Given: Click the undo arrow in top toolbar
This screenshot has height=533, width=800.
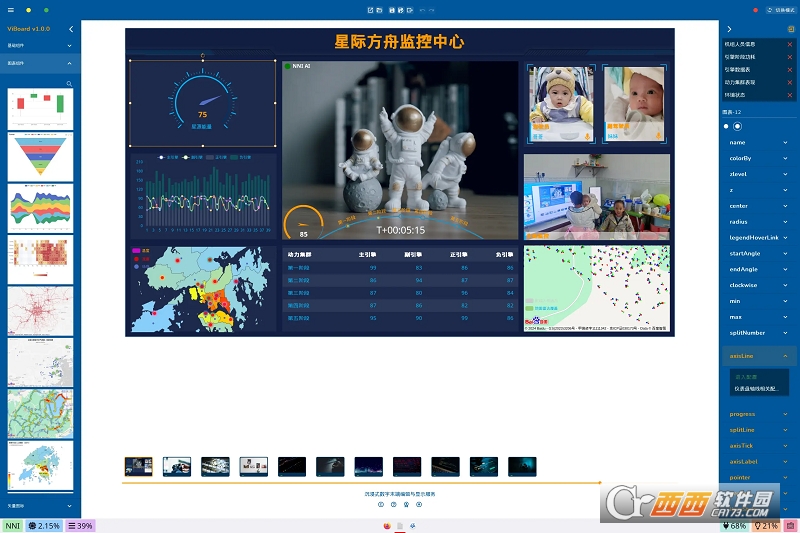Looking at the screenshot, I should click(422, 10).
